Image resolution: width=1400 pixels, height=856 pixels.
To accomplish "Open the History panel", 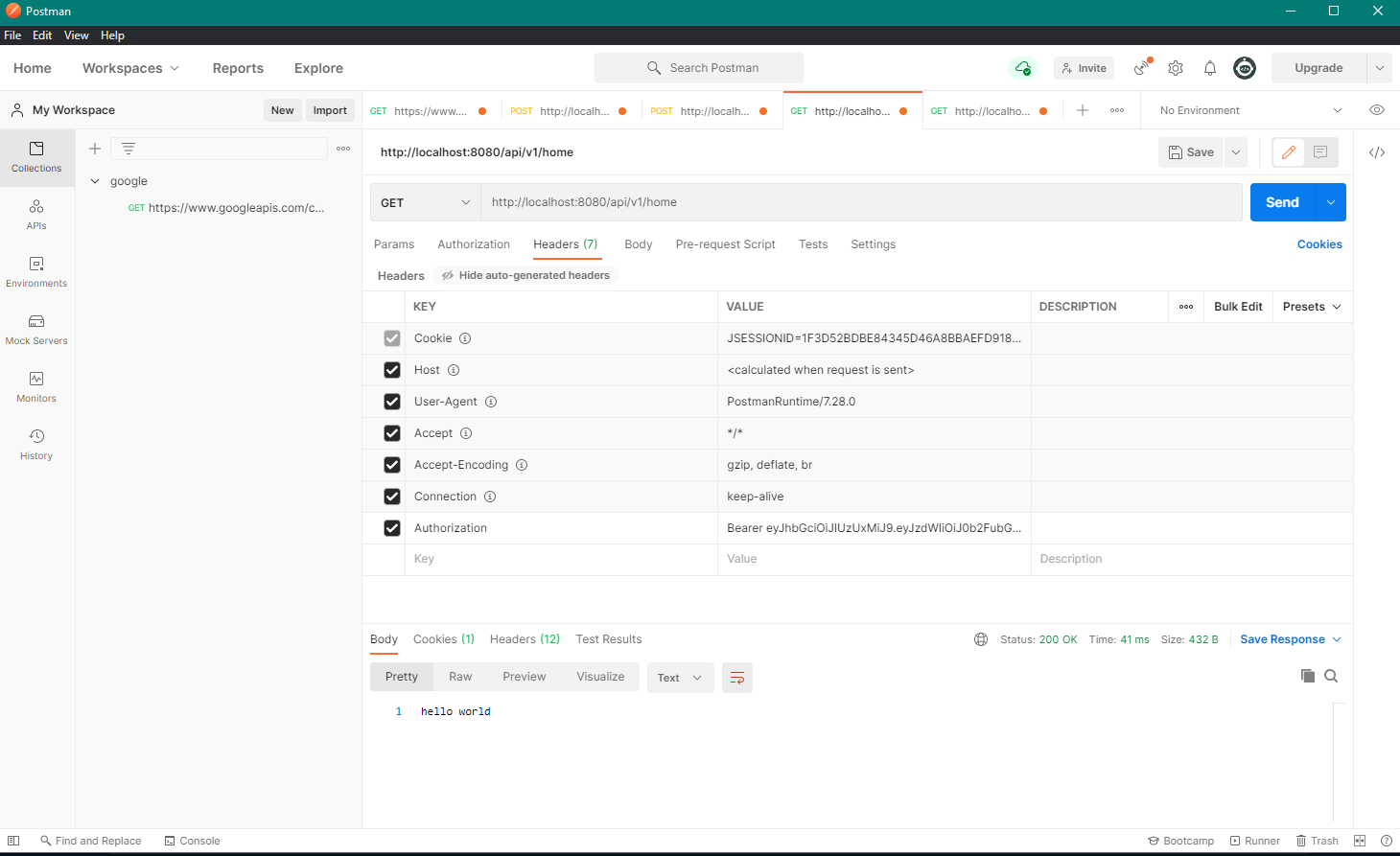I will 35,445.
